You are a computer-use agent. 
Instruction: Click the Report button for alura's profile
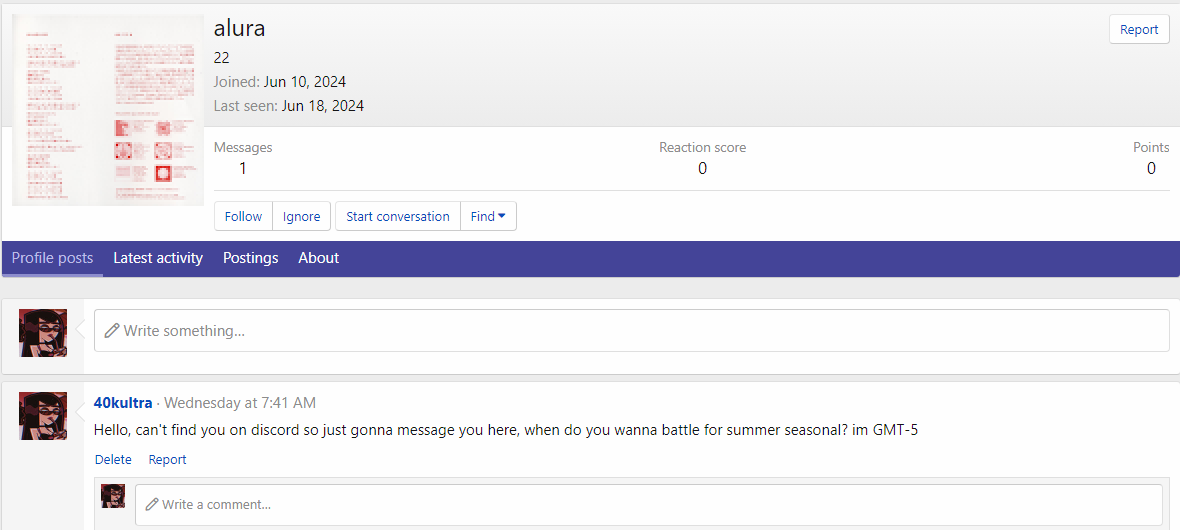[1139, 30]
